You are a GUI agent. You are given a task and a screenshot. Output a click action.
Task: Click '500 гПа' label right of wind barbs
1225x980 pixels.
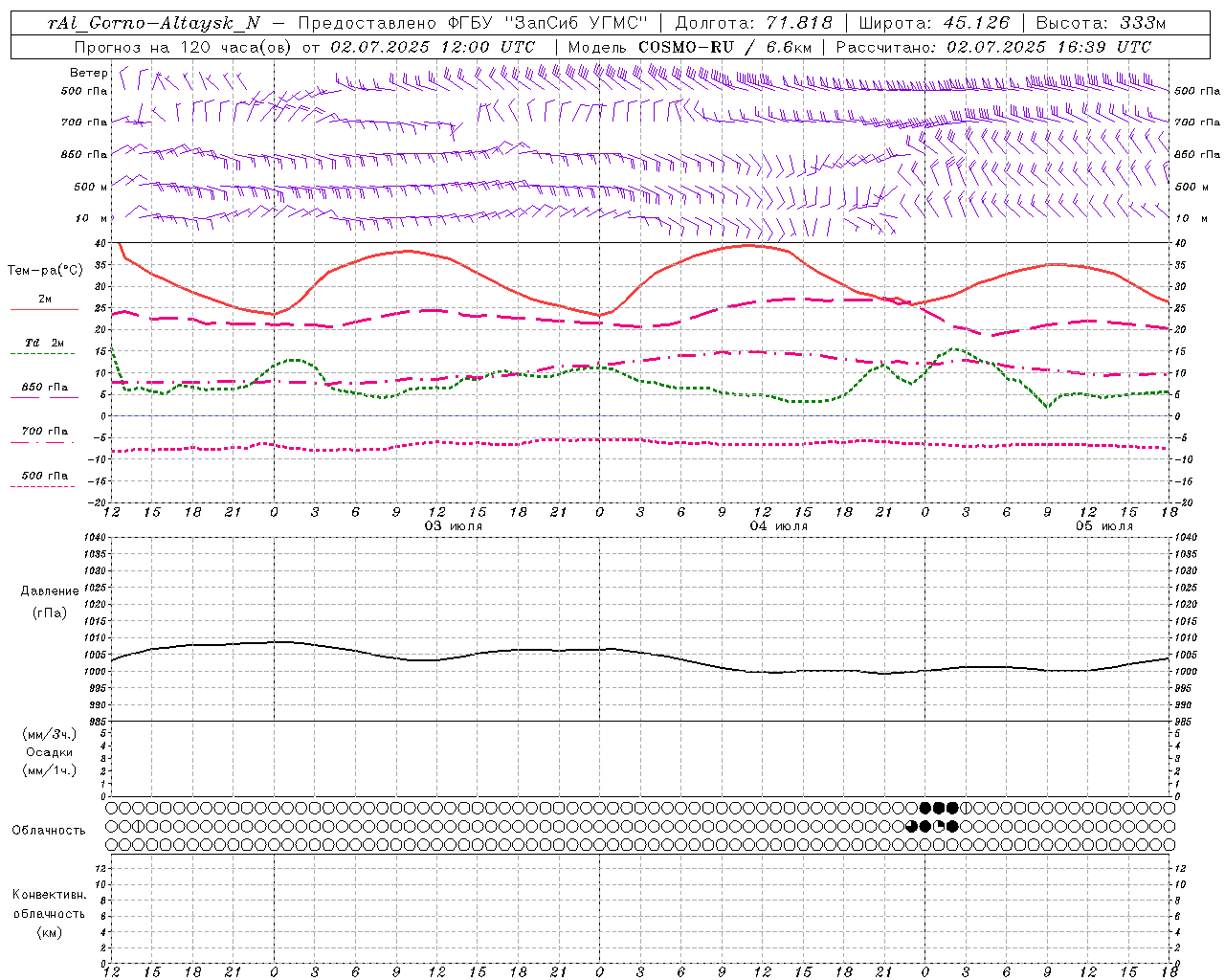[x=1197, y=91]
